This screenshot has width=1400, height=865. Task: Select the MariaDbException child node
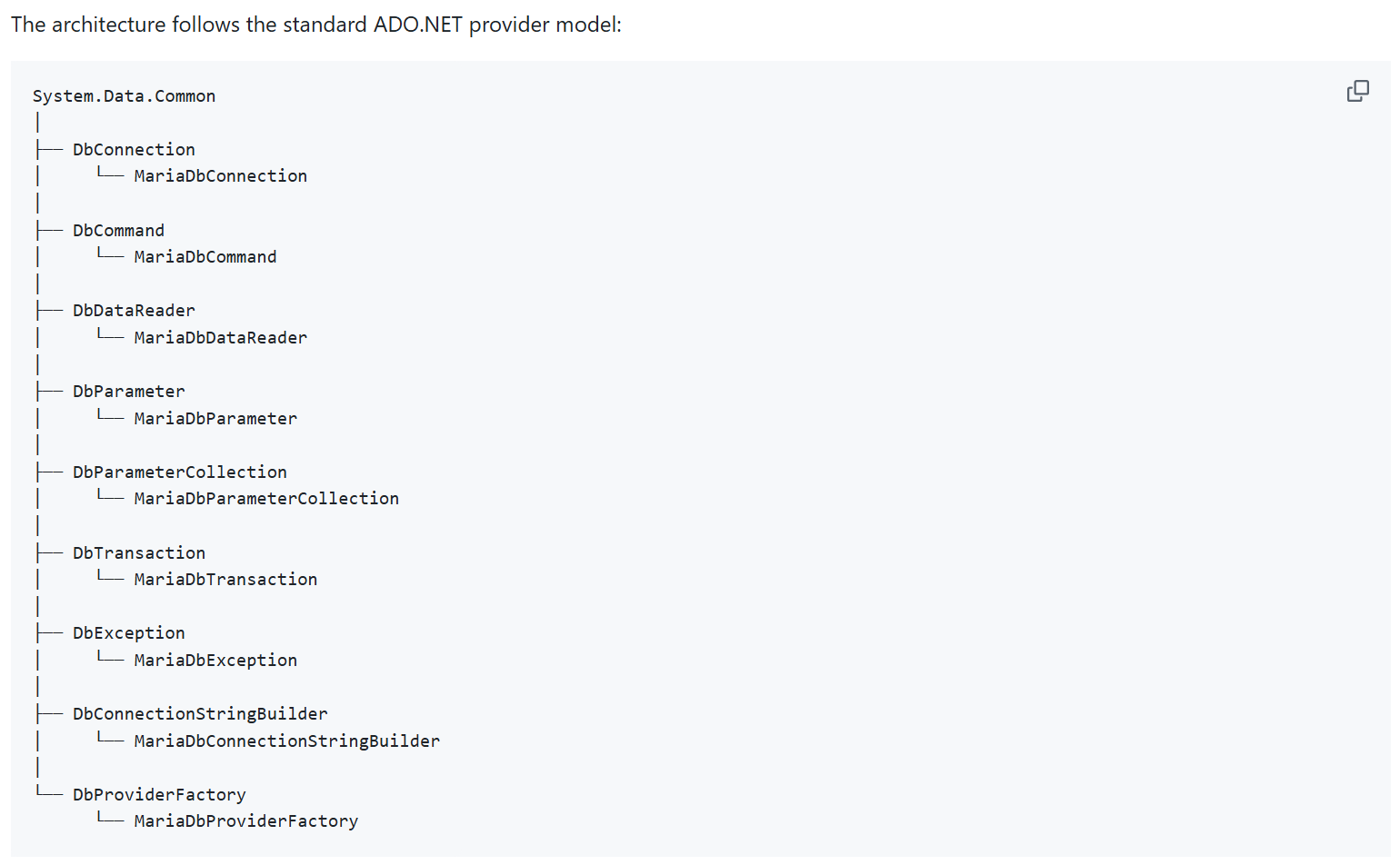click(x=215, y=661)
